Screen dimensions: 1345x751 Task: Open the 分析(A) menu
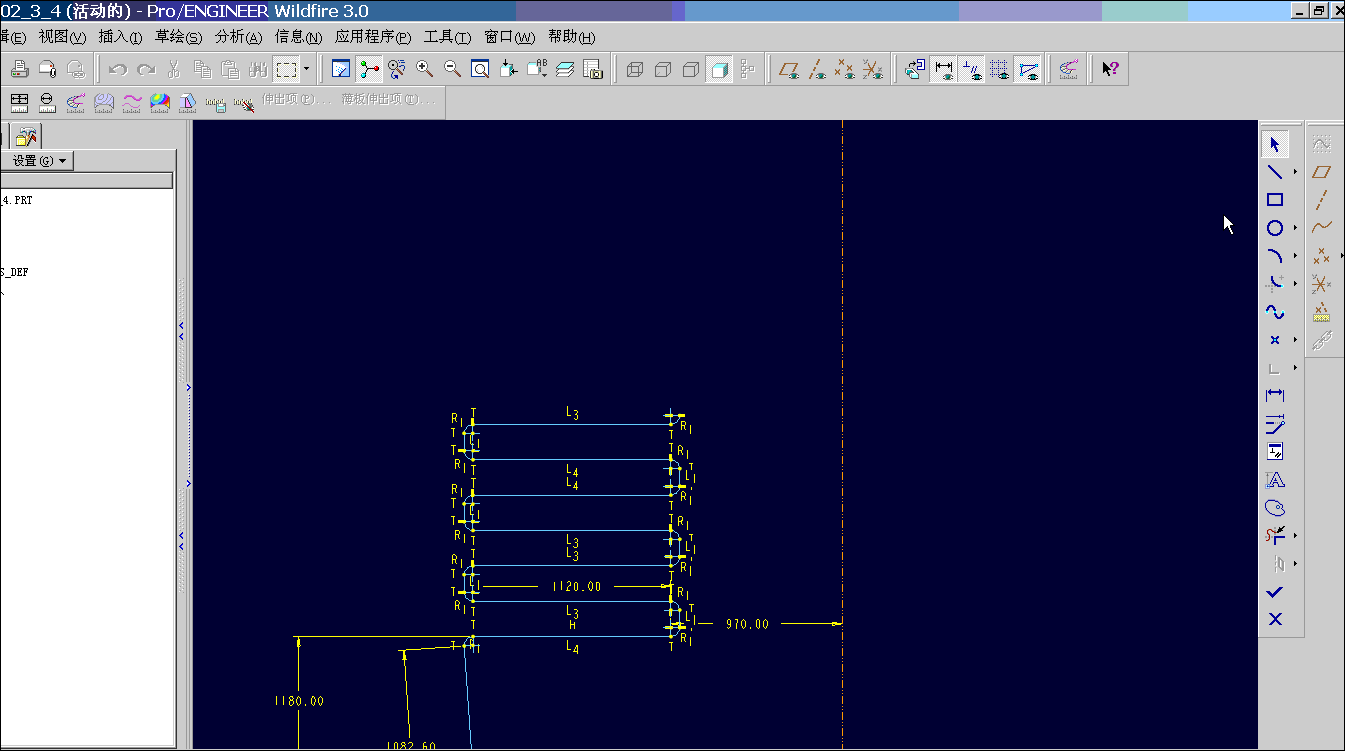(238, 37)
